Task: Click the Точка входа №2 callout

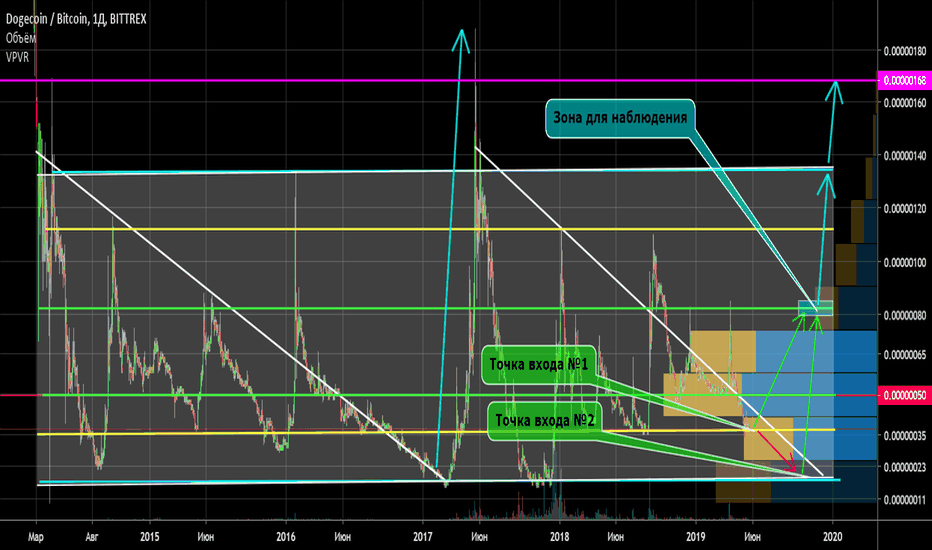Action: click(x=544, y=421)
